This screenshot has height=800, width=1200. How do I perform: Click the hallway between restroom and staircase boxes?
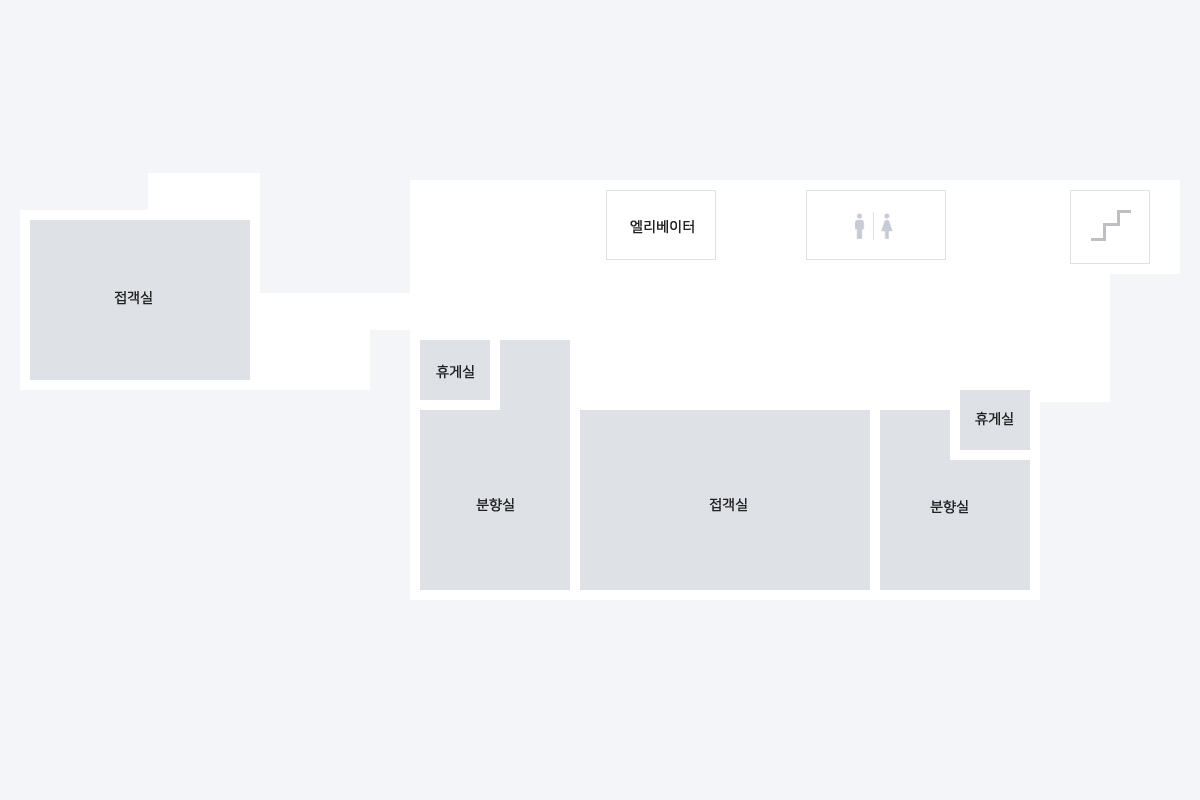1008,225
